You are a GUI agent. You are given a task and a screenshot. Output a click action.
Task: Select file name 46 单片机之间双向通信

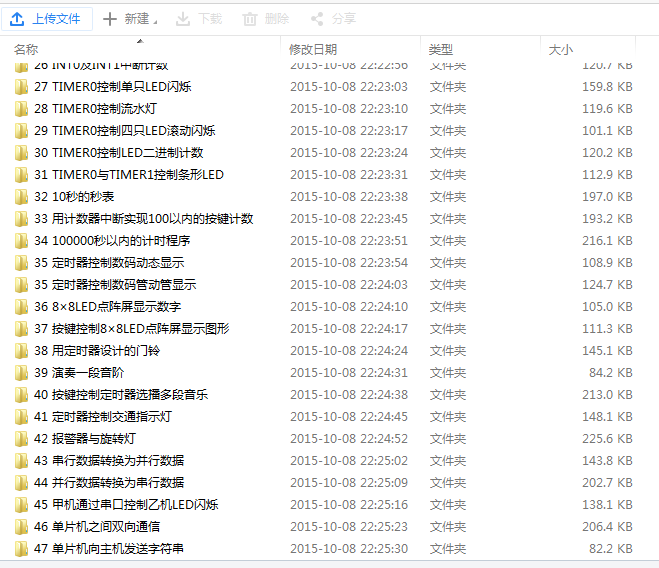(x=97, y=526)
